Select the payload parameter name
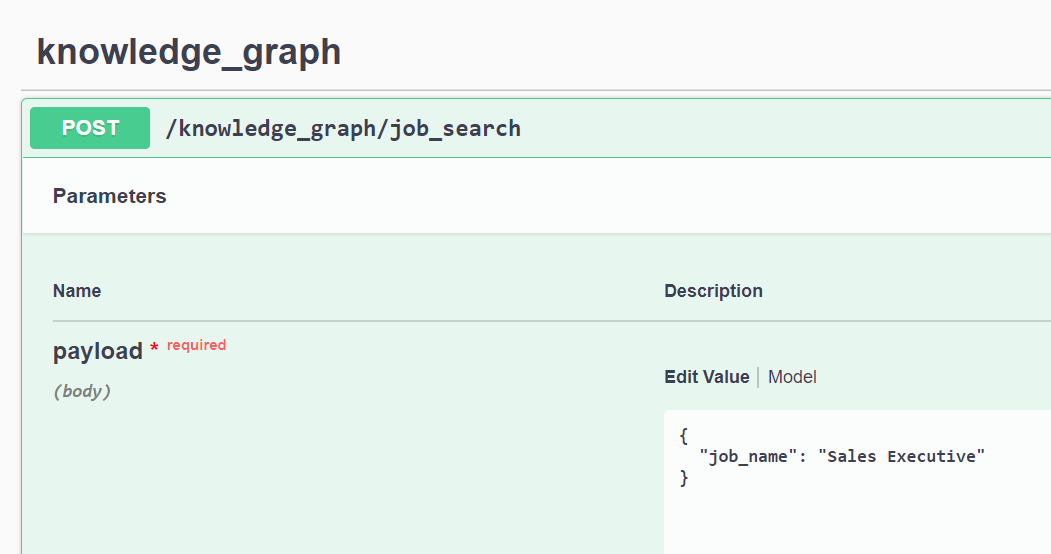Image resolution: width=1051 pixels, height=554 pixels. click(x=97, y=351)
